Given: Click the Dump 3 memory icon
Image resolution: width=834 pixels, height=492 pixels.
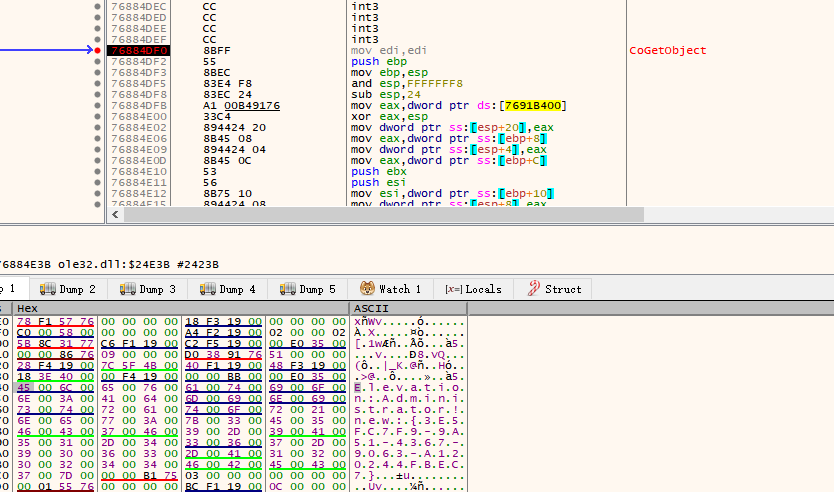Looking at the screenshot, I should [127, 289].
